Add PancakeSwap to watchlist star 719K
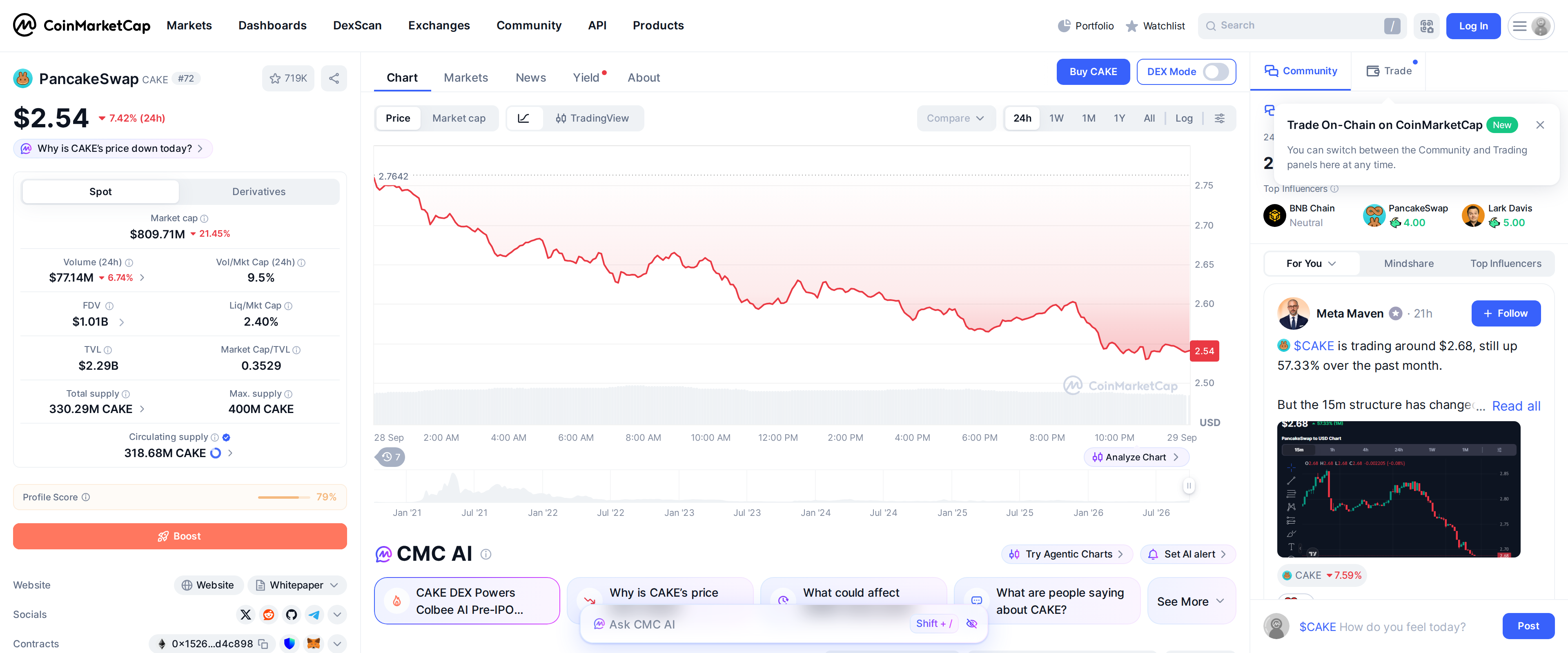Image resolution: width=1568 pixels, height=653 pixels. click(288, 78)
